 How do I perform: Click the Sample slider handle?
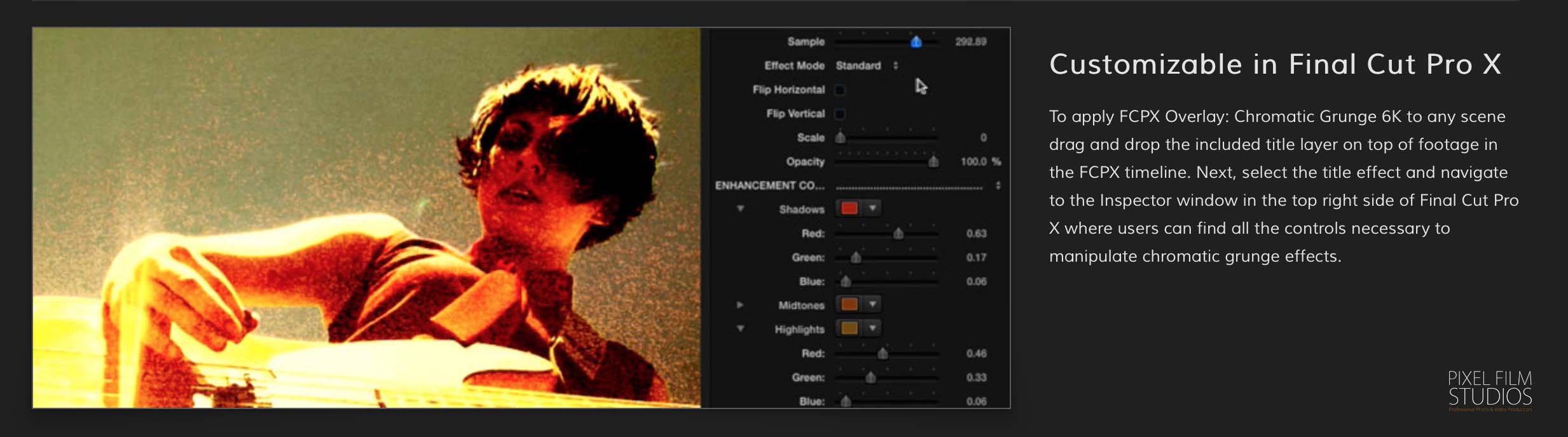click(x=916, y=42)
